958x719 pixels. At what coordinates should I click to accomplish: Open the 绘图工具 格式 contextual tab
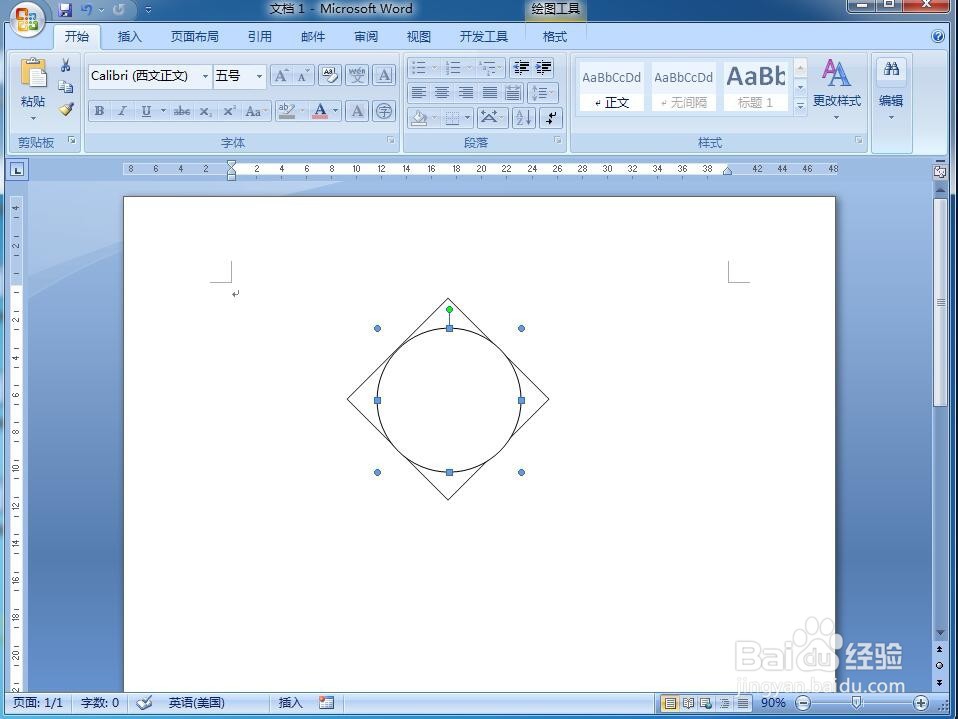[554, 36]
